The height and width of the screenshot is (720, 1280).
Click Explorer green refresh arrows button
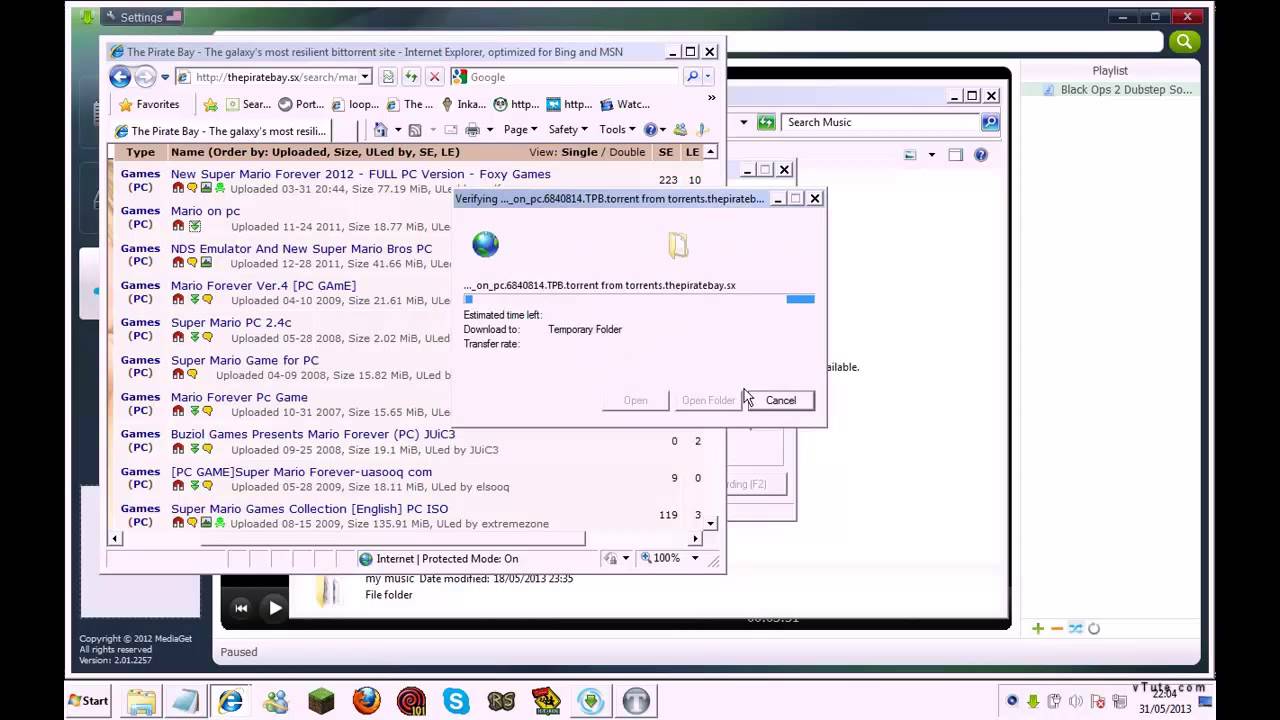click(766, 122)
